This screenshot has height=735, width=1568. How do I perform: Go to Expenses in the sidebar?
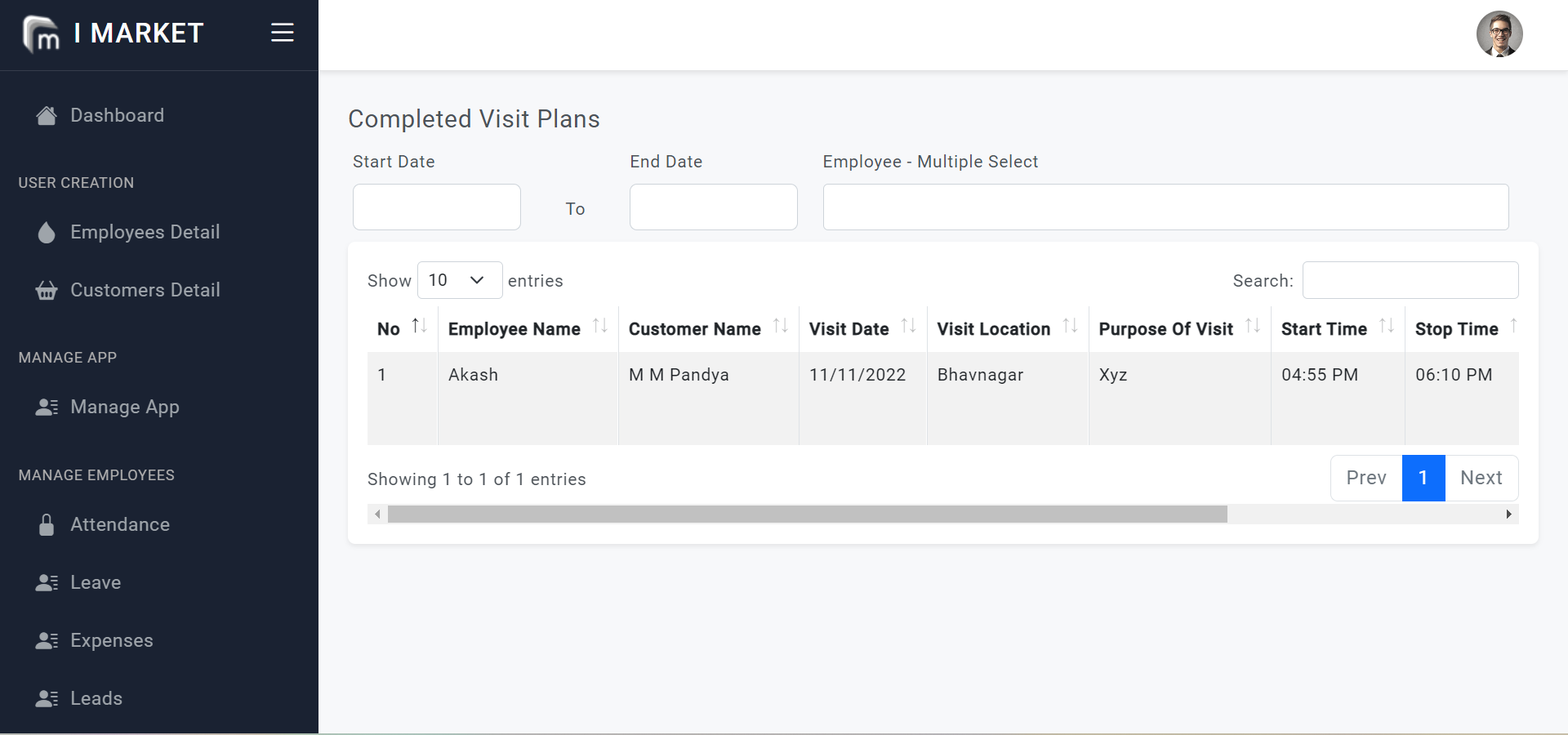112,641
